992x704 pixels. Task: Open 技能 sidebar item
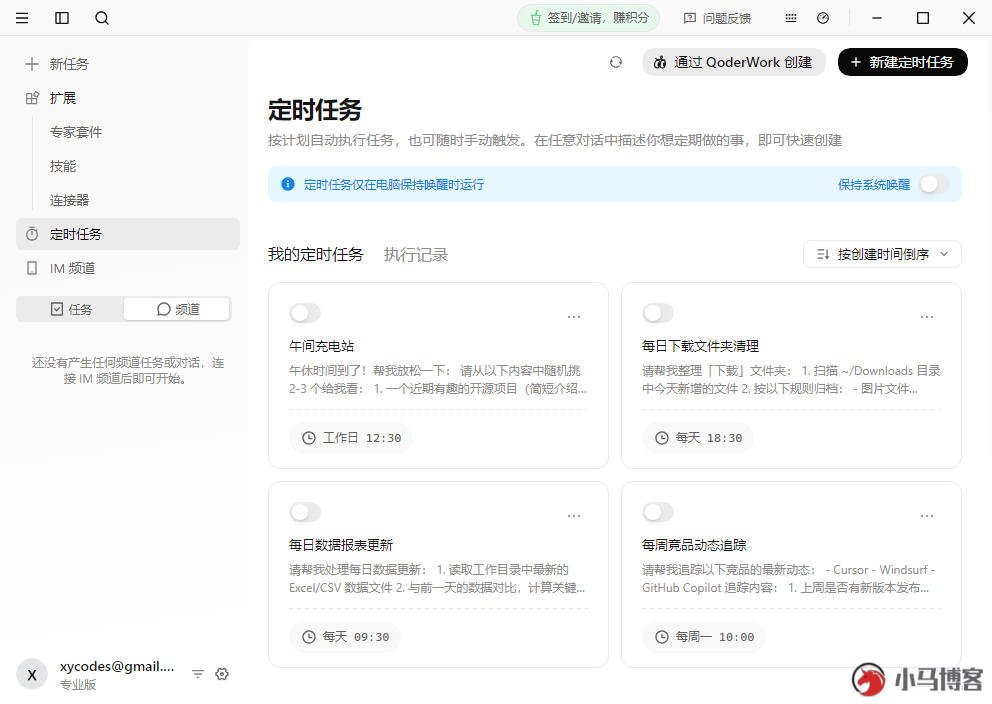63,166
